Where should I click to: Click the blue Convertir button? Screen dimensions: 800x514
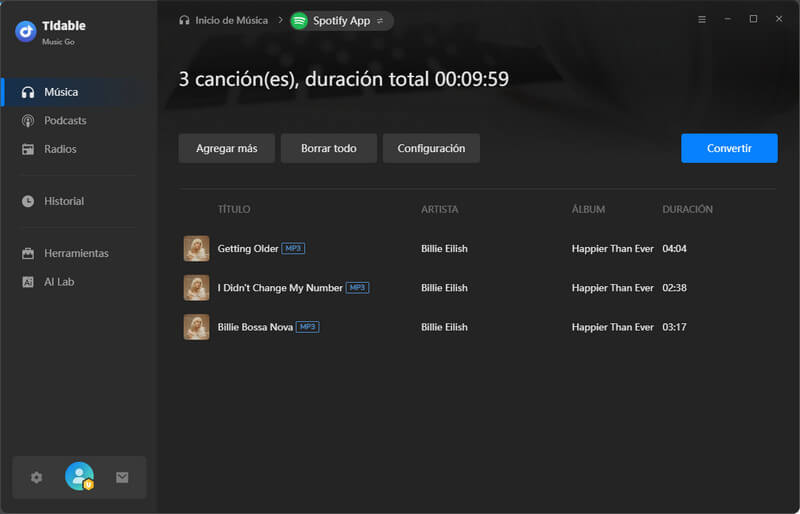[729, 149]
